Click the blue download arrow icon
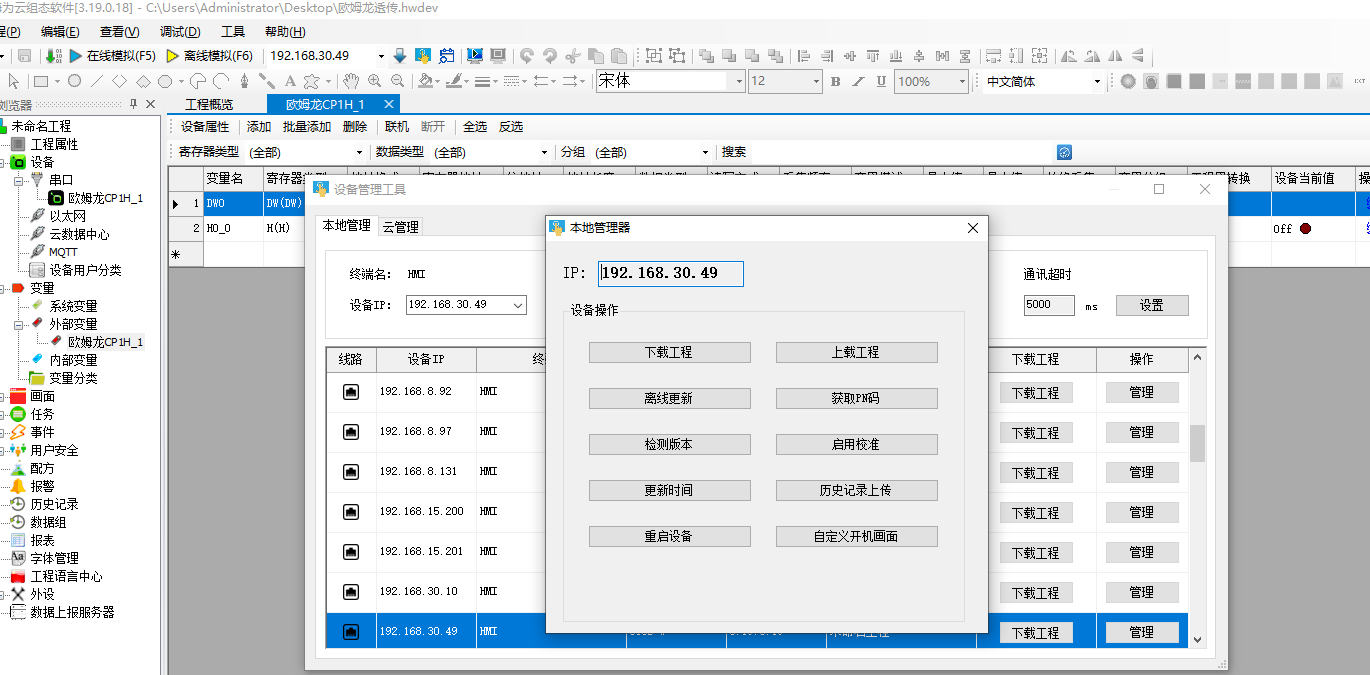This screenshot has height=675, width=1370. (x=400, y=55)
